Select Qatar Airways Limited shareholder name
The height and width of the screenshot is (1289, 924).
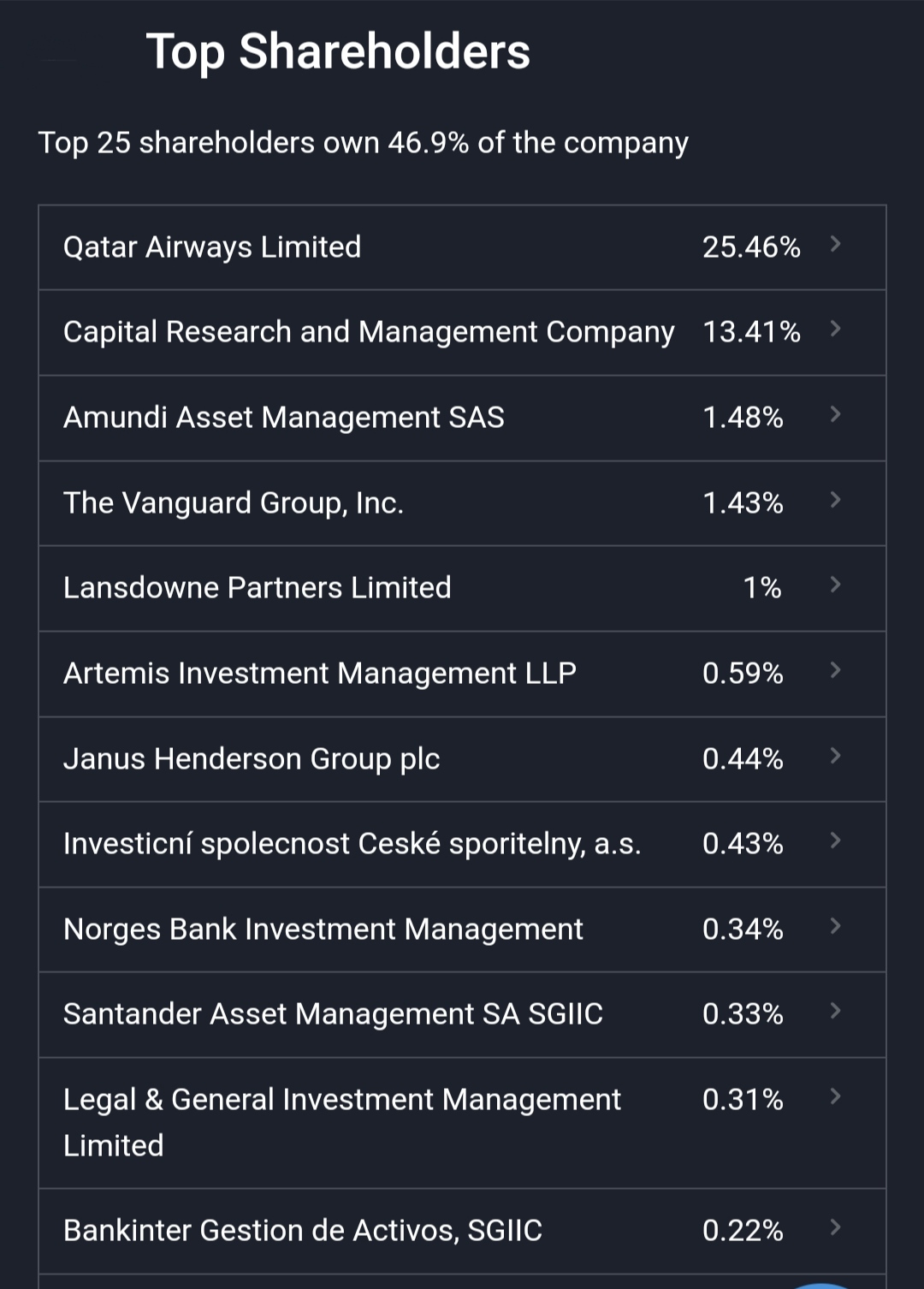[x=212, y=247]
